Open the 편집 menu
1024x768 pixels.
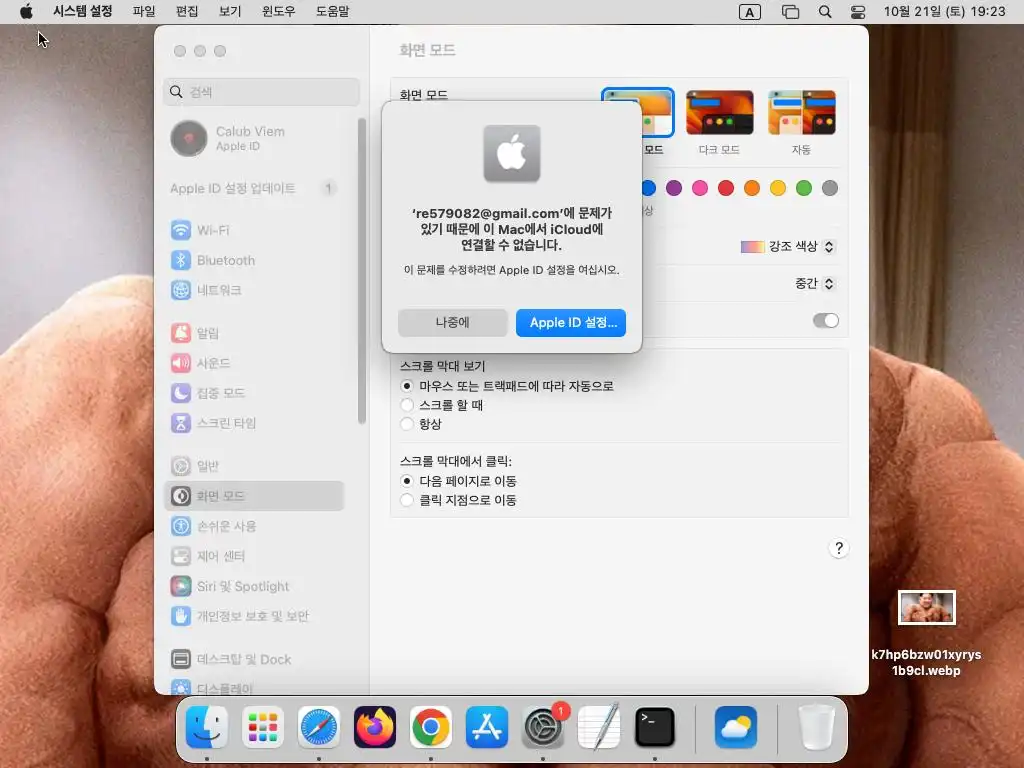click(187, 11)
